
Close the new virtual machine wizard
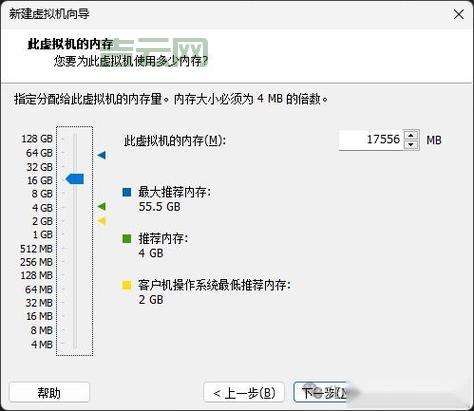tap(459, 14)
